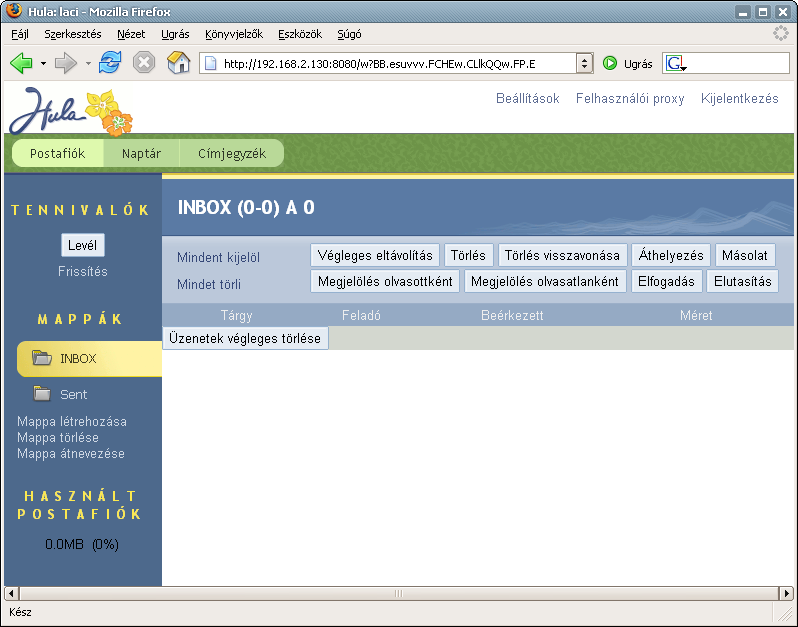The height and width of the screenshot is (627, 798).
Task: Click the Frissítés link
Action: (82, 271)
